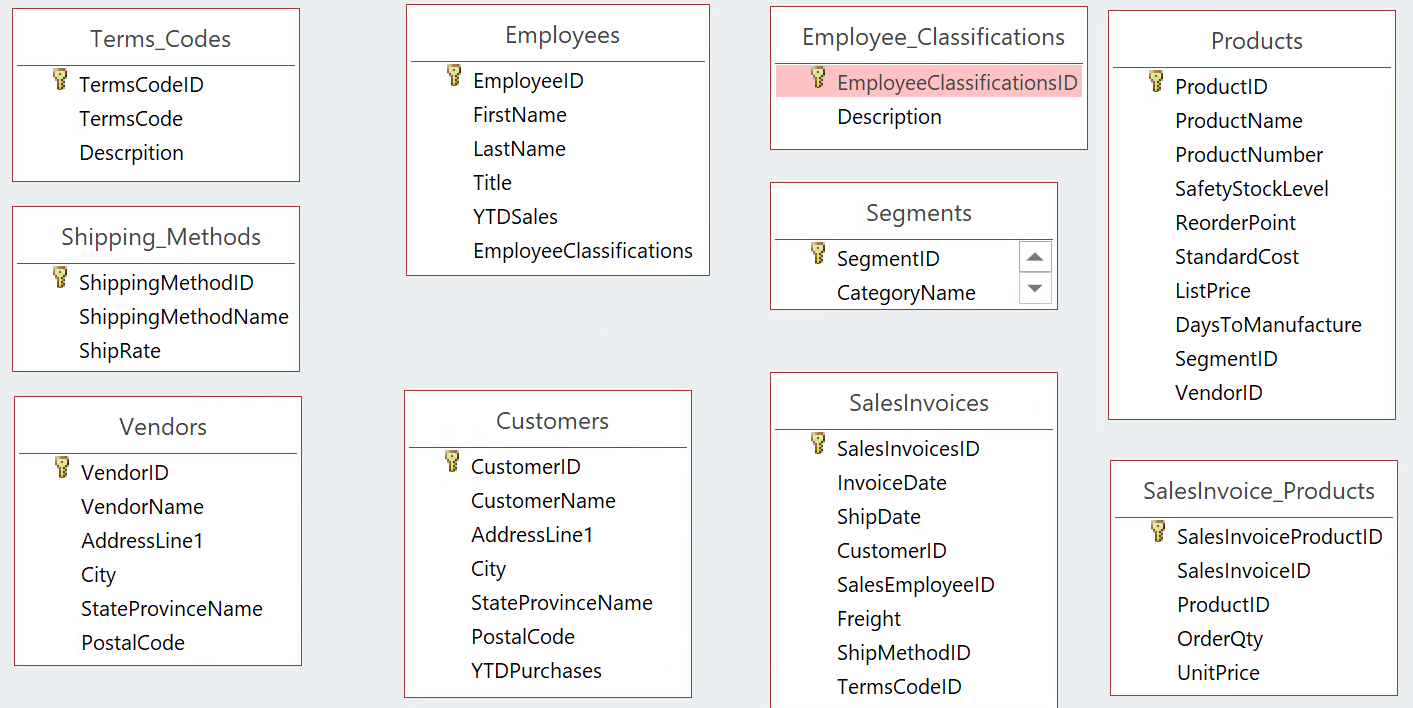The image size is (1413, 708).
Task: Select the TermsCode field in Terms_Codes
Action: (131, 119)
